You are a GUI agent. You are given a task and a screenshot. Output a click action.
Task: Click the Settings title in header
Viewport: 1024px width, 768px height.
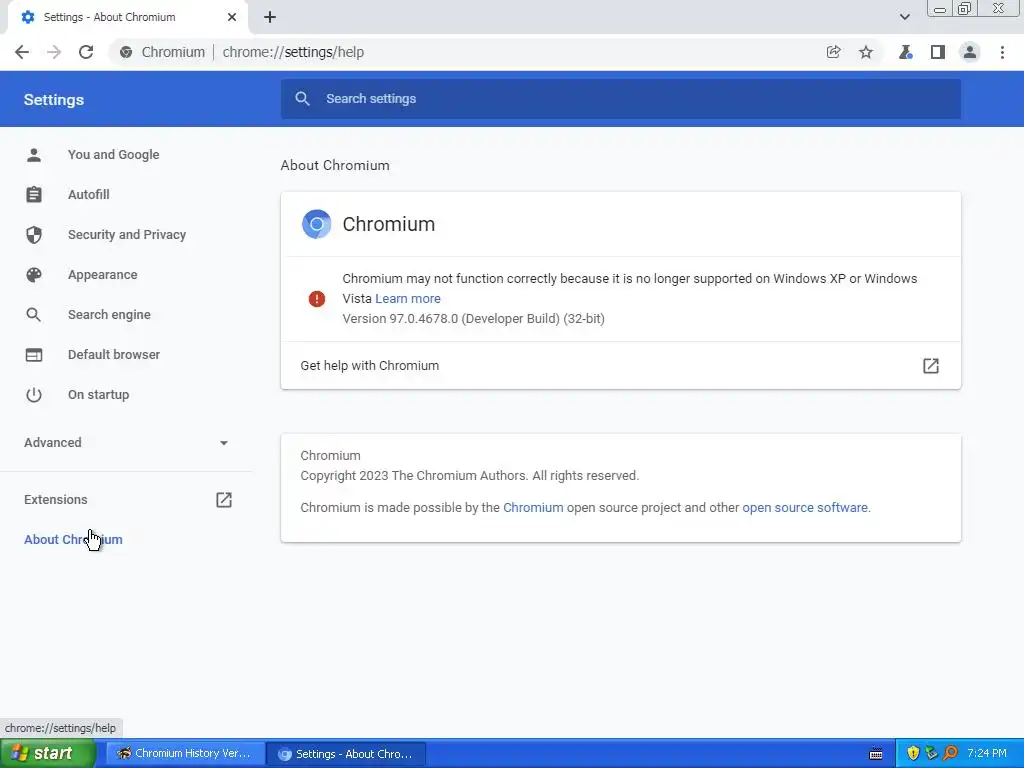54,100
